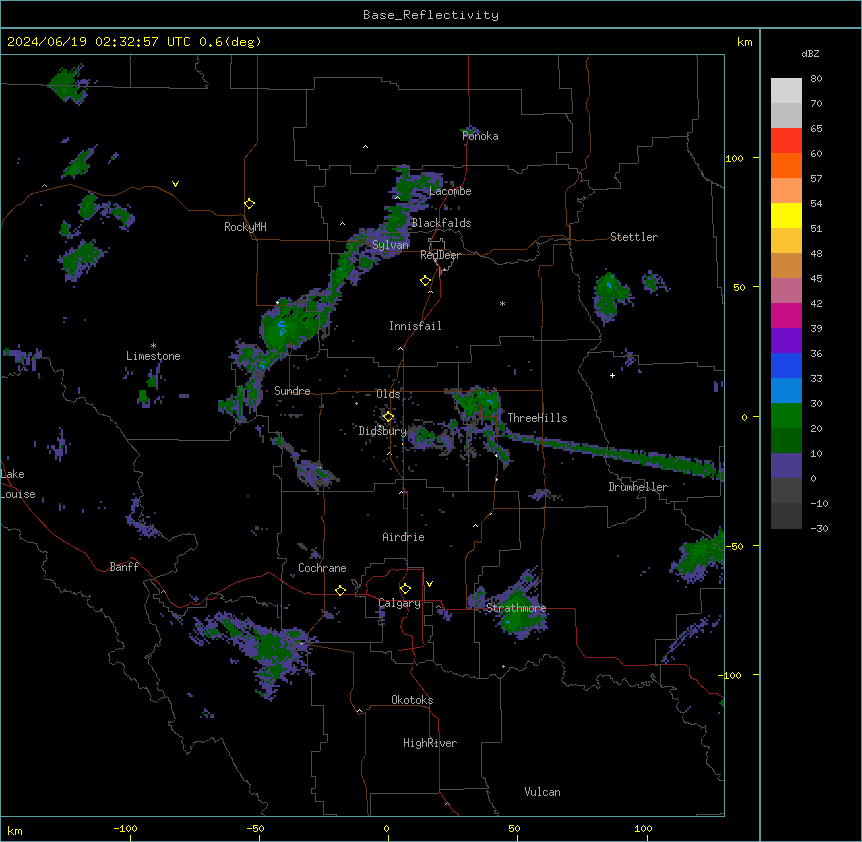Click the Stettler label
This screenshot has width=862, height=842.
[634, 237]
